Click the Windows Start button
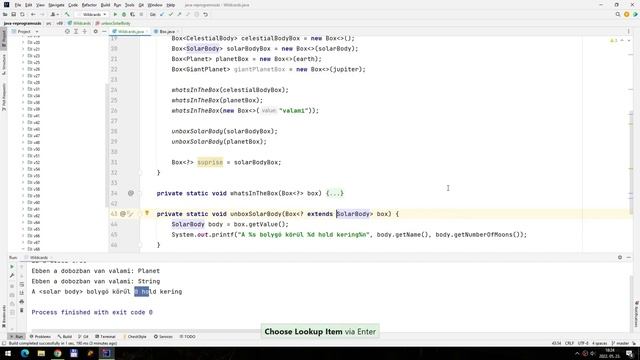Screen dimensions: 640x360 (x=8, y=353)
